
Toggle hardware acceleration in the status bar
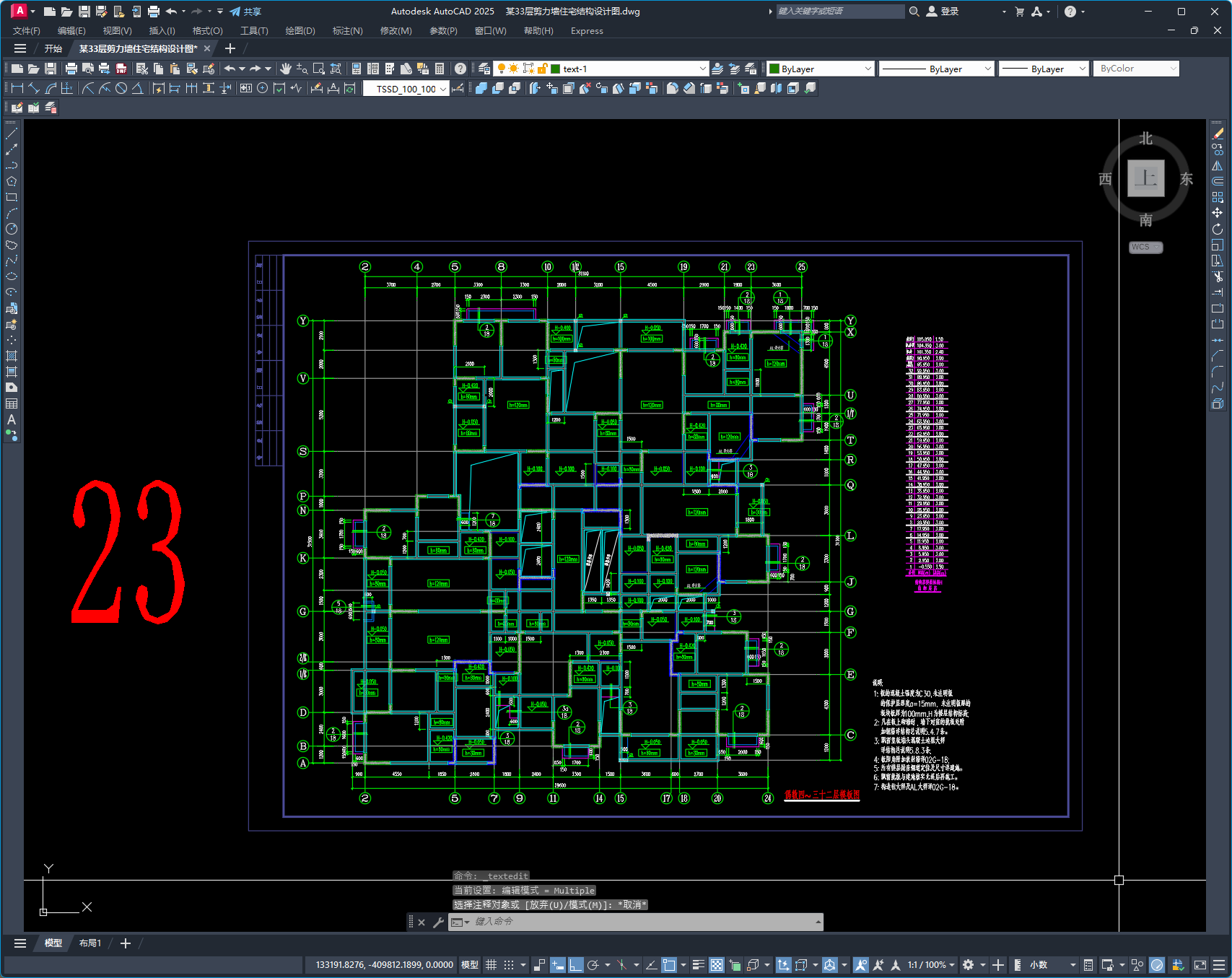click(x=1157, y=965)
